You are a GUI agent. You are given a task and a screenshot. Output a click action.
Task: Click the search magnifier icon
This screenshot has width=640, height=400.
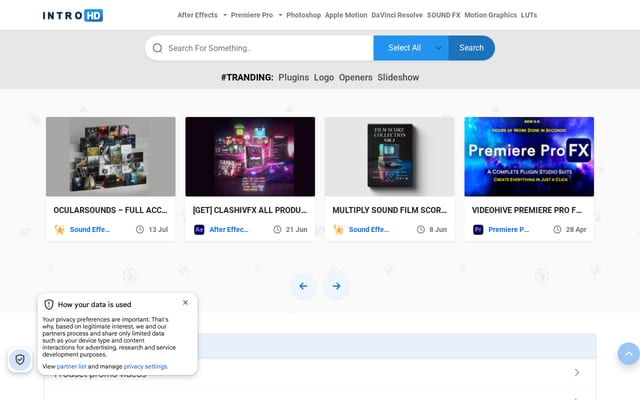pos(158,48)
